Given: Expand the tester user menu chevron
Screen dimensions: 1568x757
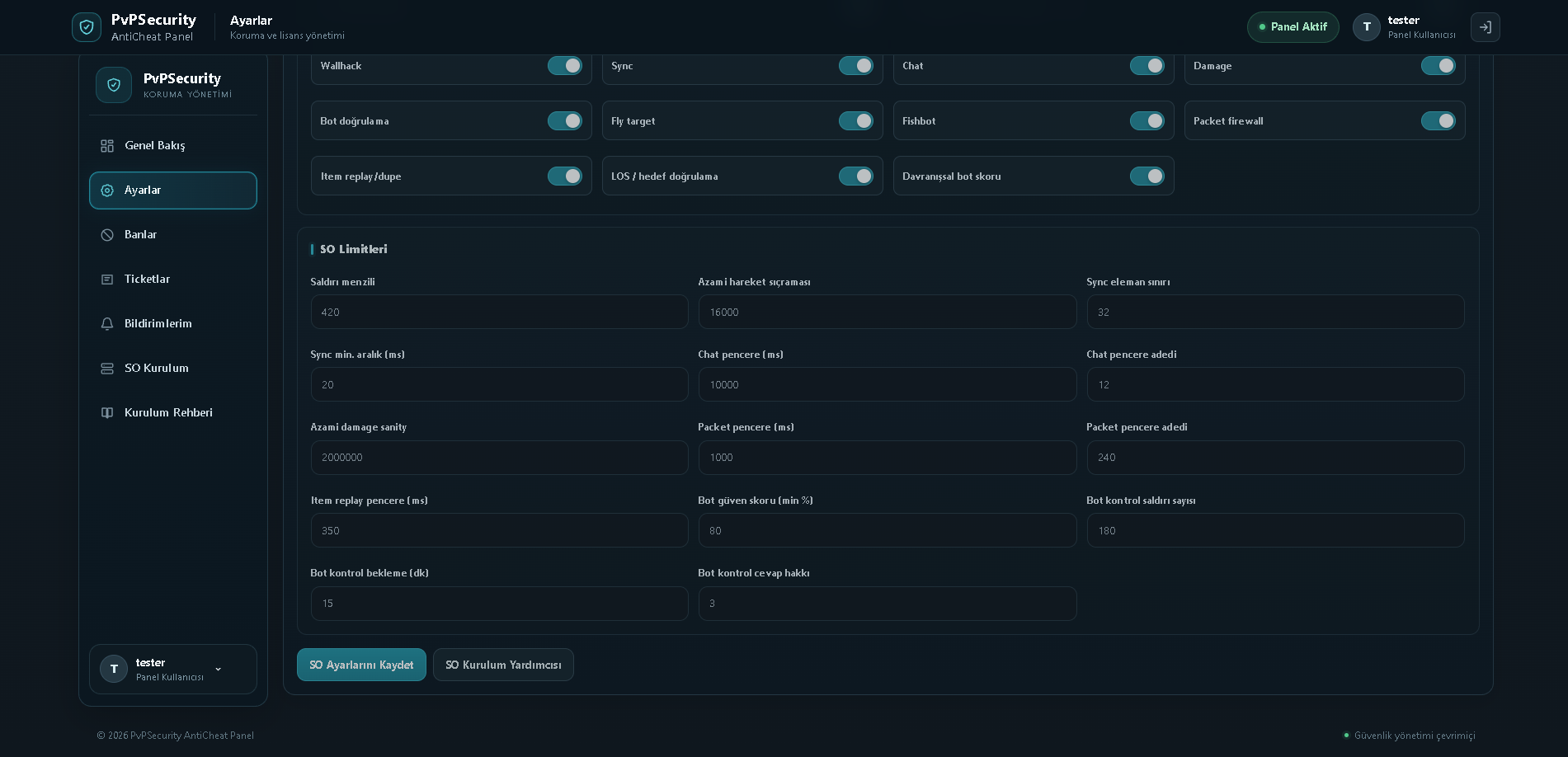Looking at the screenshot, I should pos(219,669).
